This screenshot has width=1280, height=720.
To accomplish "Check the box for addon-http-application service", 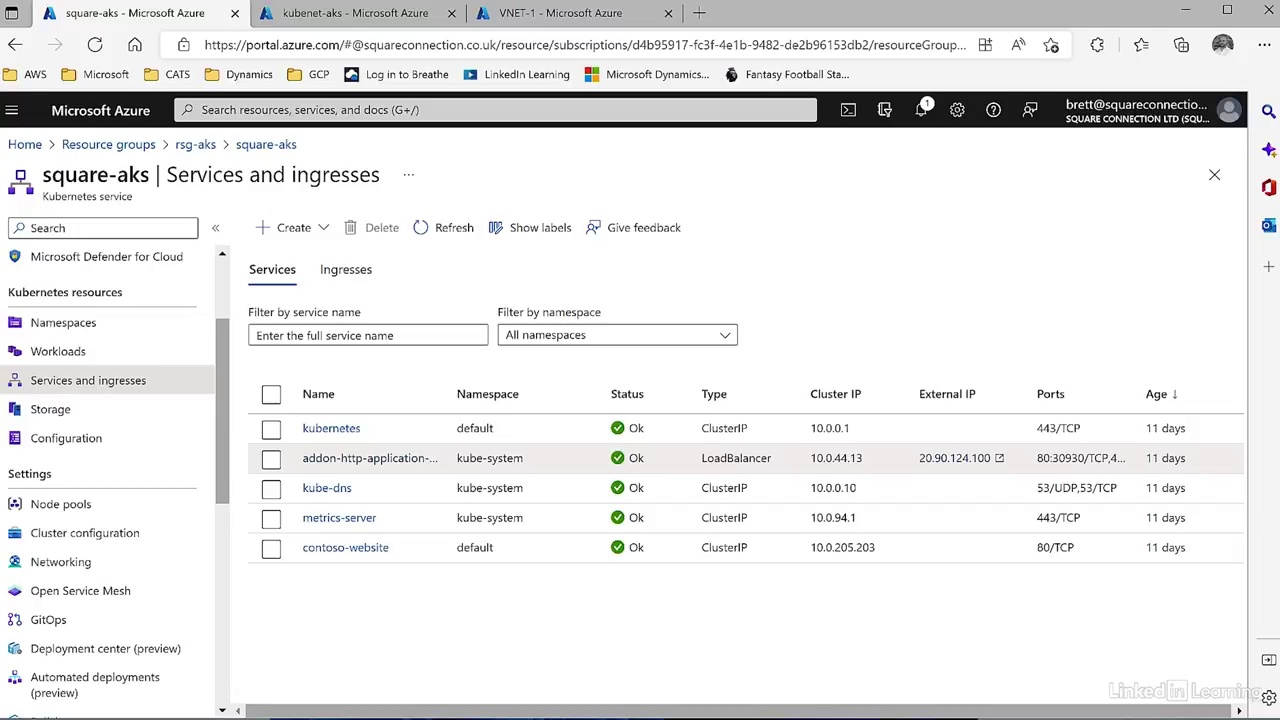I will 271,458.
